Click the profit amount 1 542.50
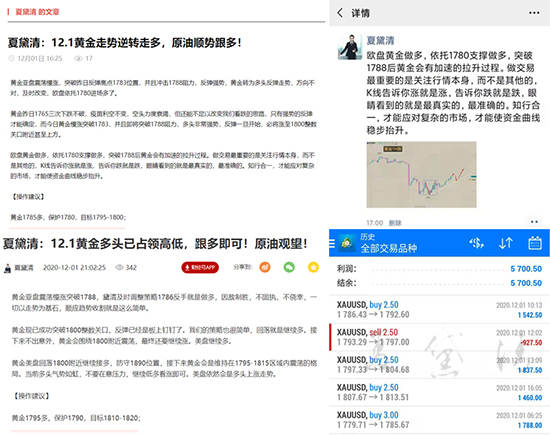 pos(530,315)
